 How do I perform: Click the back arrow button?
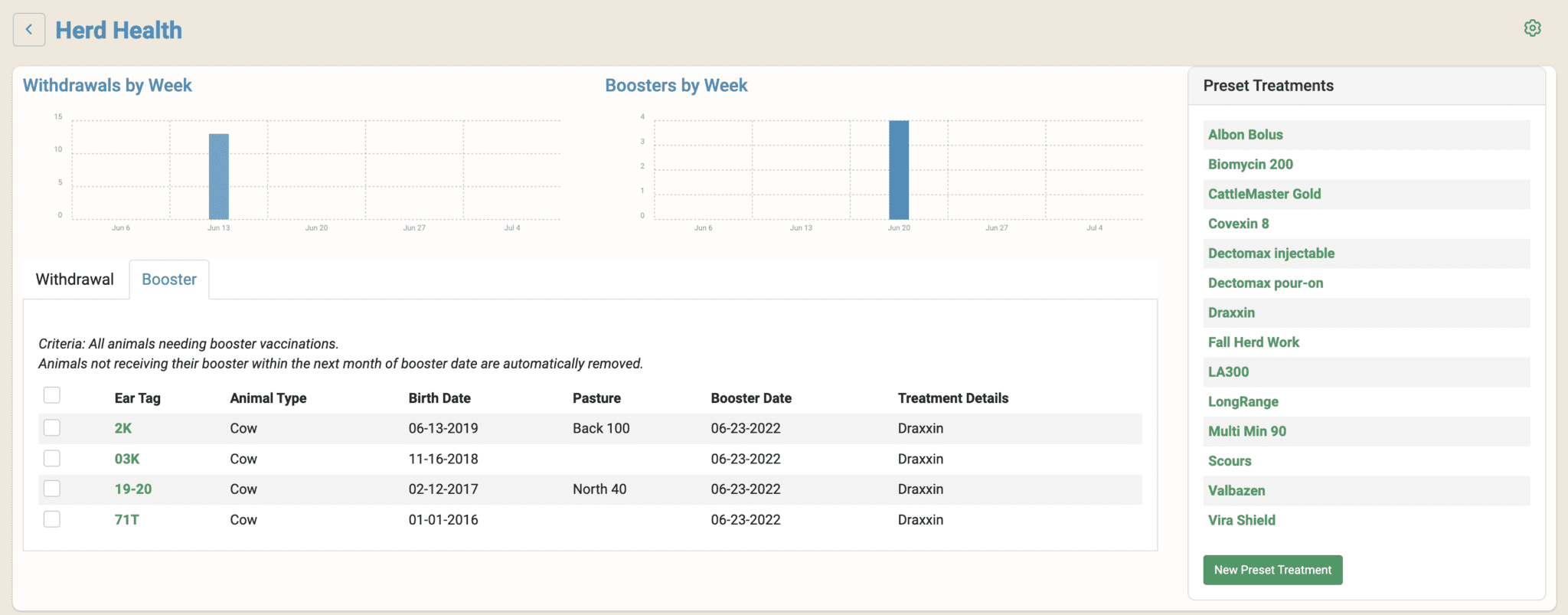pos(29,30)
